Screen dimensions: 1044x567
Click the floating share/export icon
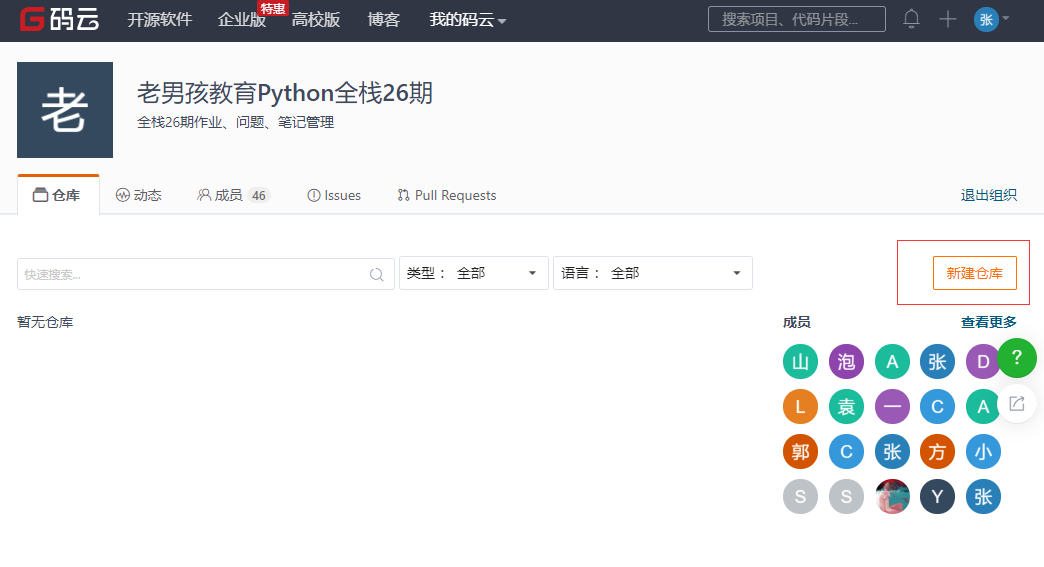pos(1017,403)
